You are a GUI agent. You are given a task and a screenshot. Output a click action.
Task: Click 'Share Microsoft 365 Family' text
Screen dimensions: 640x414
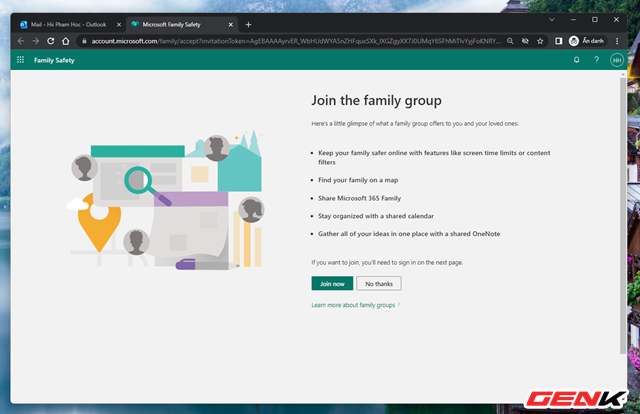tap(360, 198)
